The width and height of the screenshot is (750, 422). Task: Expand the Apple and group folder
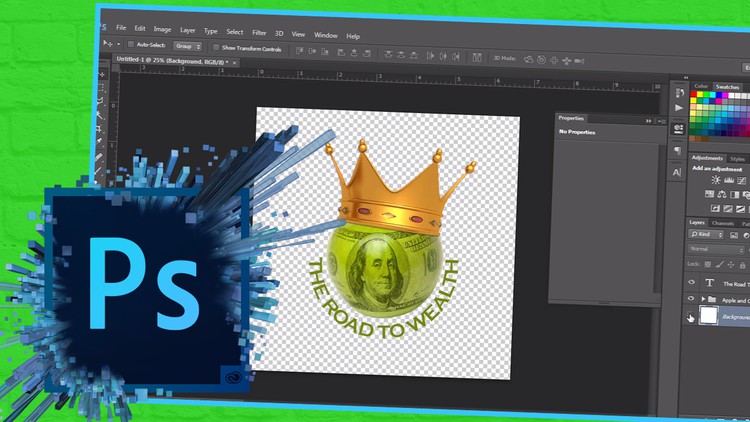coord(703,299)
